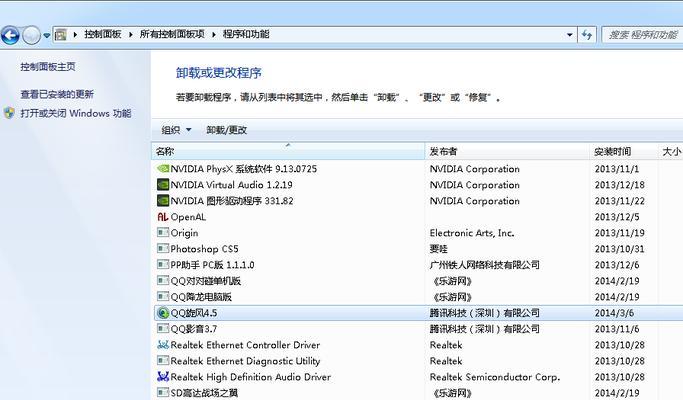Select the QQ旋风4.5 icon
The width and height of the screenshot is (683, 400).
162,313
